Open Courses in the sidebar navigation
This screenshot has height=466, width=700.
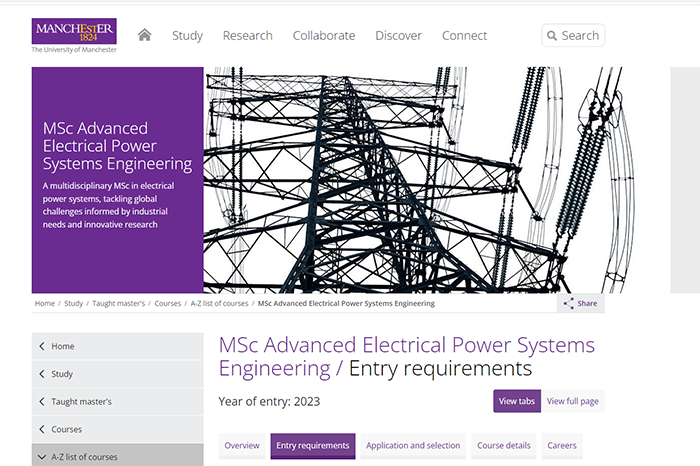(x=117, y=429)
